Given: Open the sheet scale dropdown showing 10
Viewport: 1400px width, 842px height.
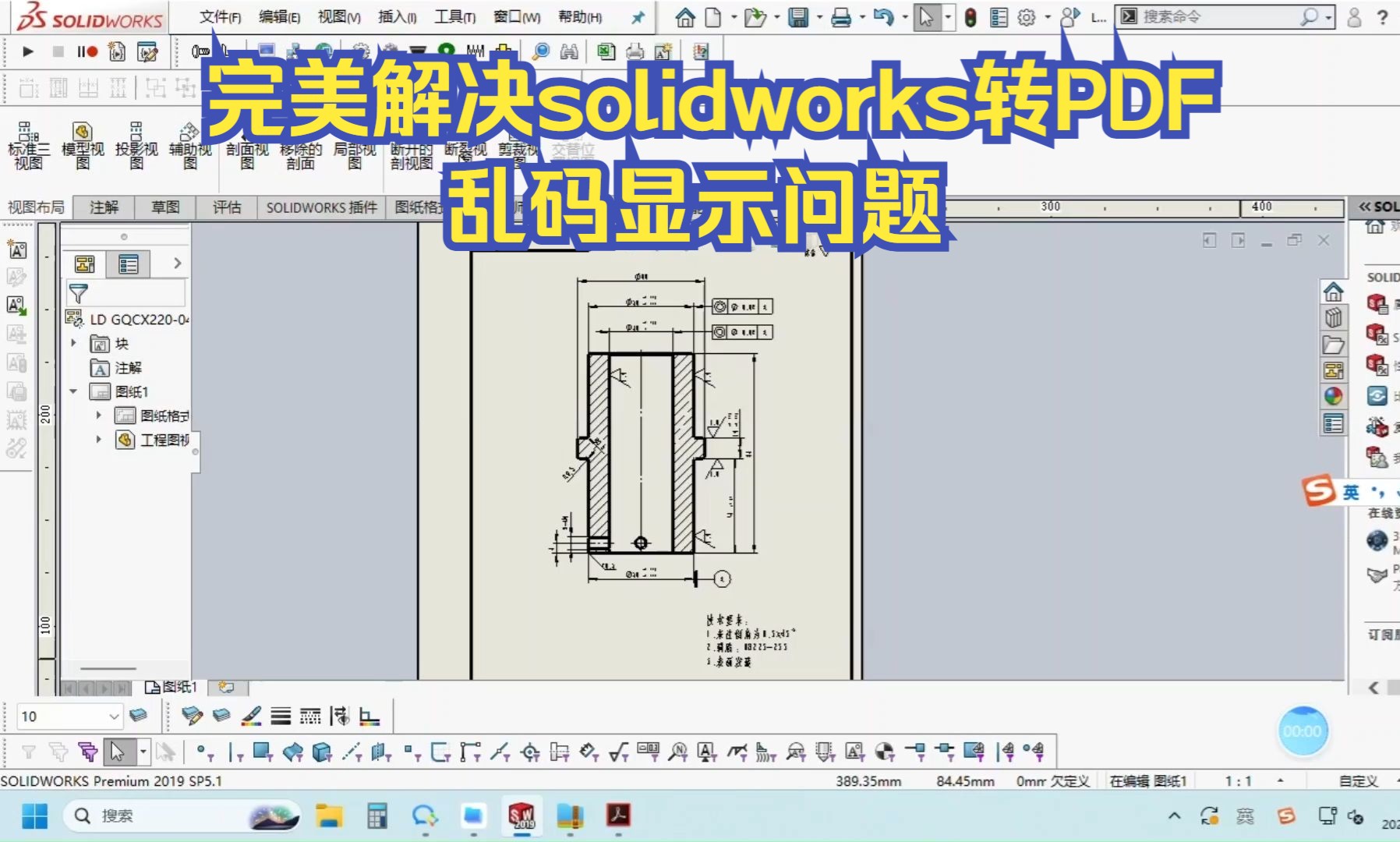Looking at the screenshot, I should click(114, 716).
